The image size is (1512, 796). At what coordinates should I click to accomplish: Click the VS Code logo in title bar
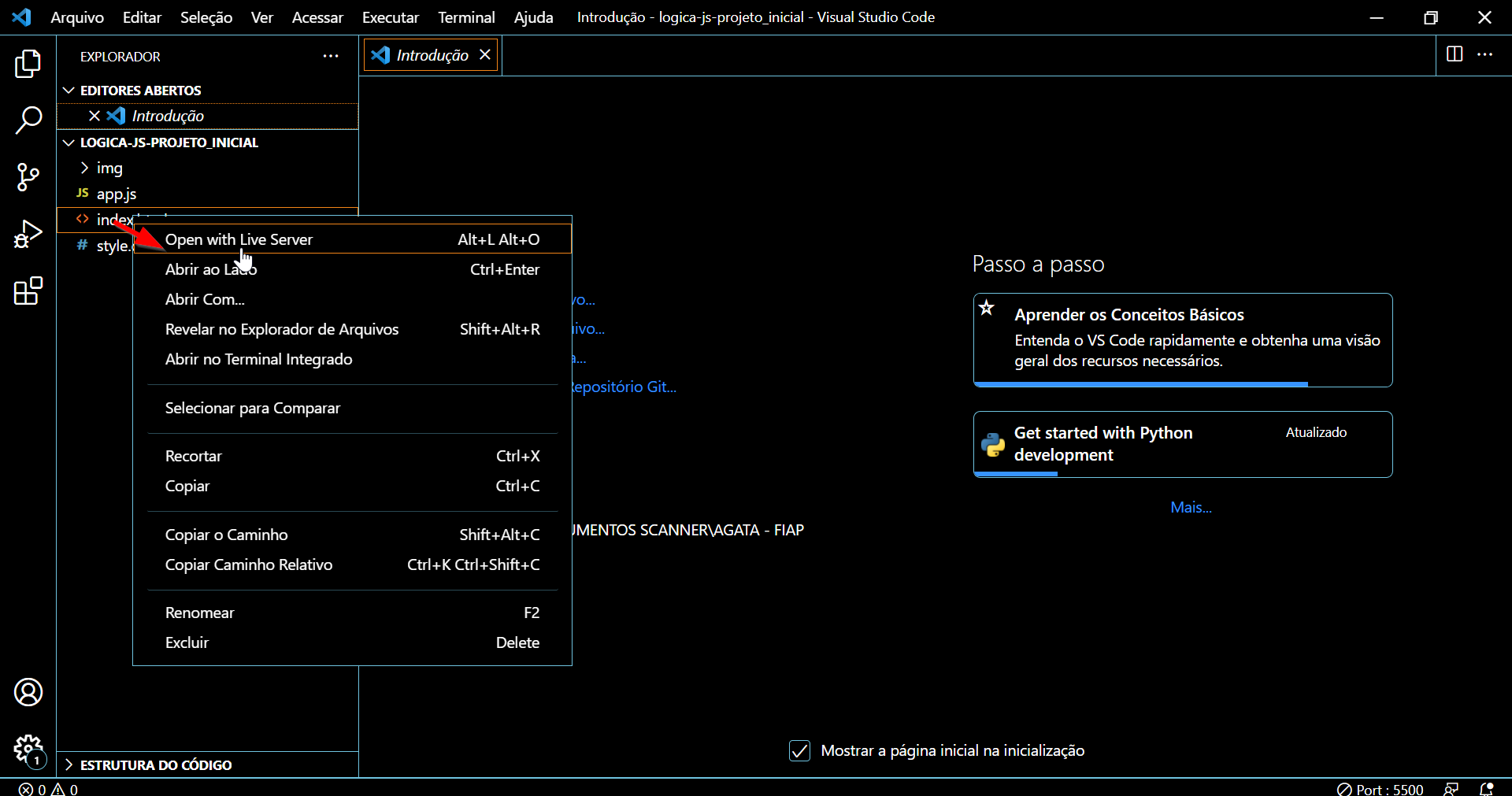point(22,17)
